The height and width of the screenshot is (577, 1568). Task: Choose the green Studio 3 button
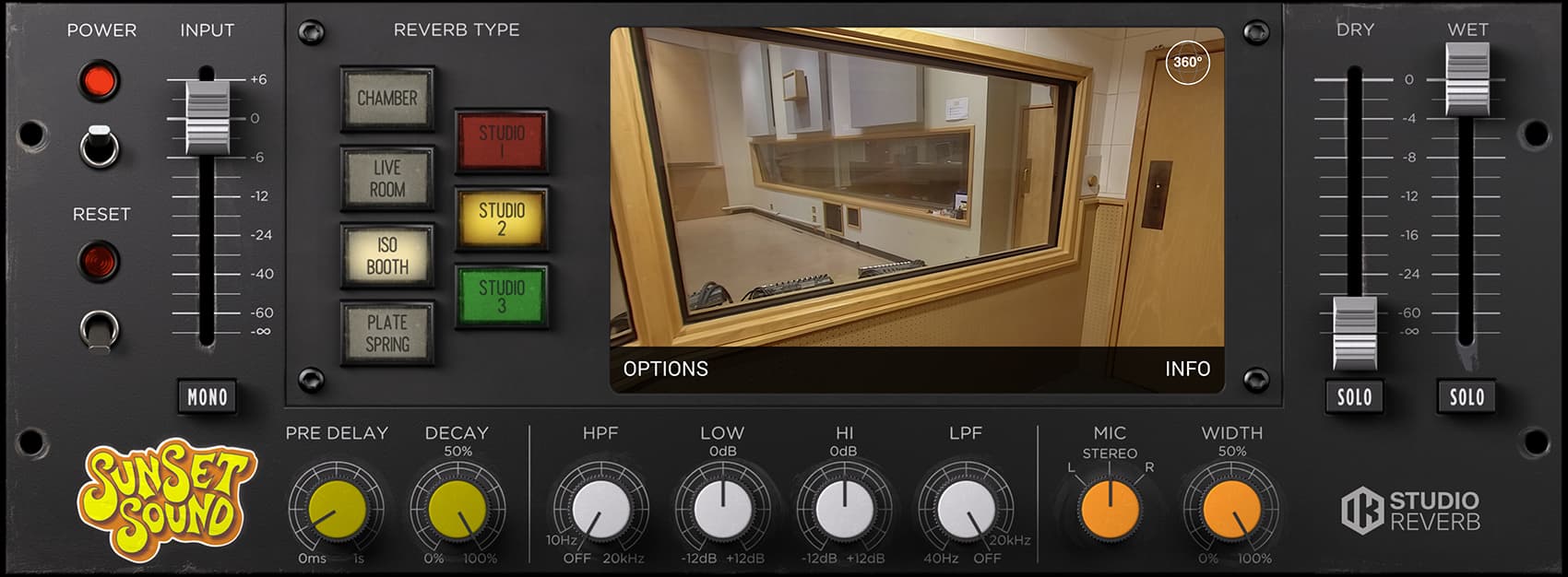pyautogui.click(x=501, y=297)
